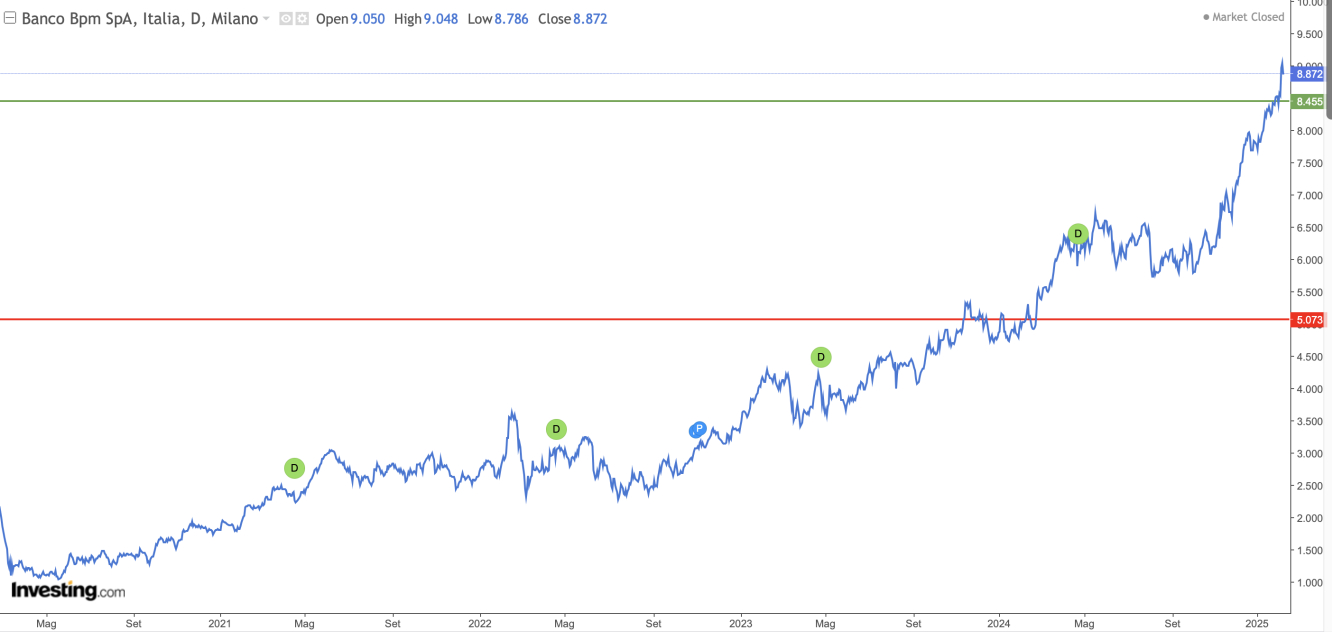Viewport: 1332px width, 632px height.
Task: Click the Banco Bpm SpA symbol title
Action: pos(139,19)
